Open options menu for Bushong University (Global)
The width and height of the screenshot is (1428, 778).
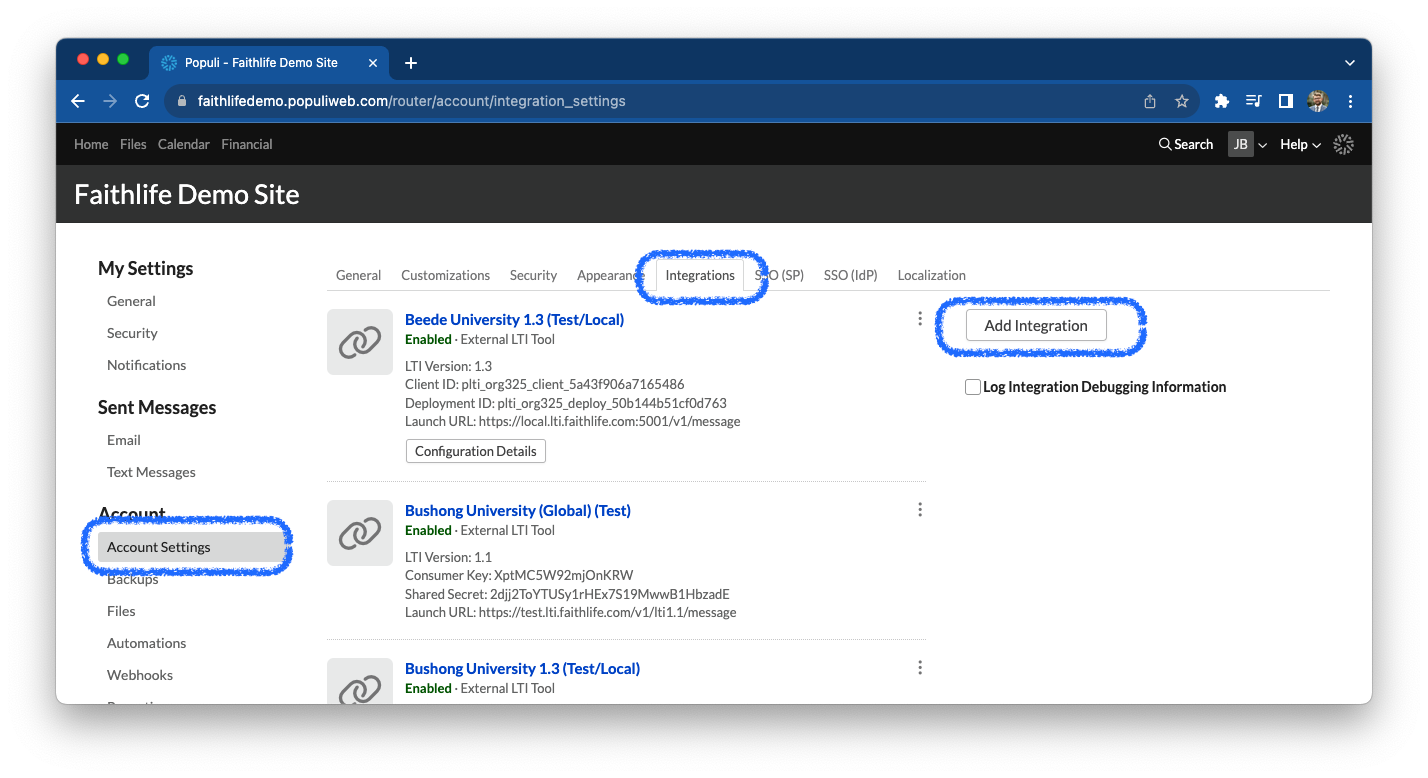coord(920,510)
